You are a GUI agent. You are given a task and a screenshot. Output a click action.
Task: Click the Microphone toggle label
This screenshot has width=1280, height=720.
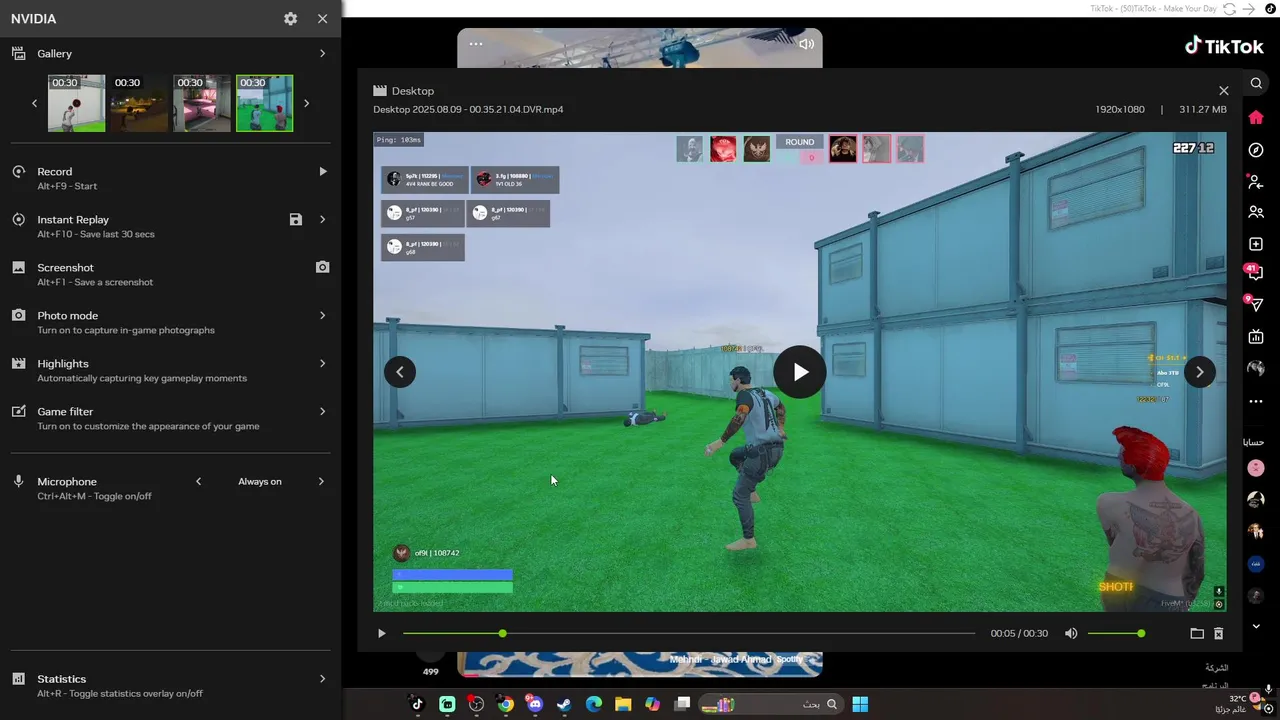[67, 481]
